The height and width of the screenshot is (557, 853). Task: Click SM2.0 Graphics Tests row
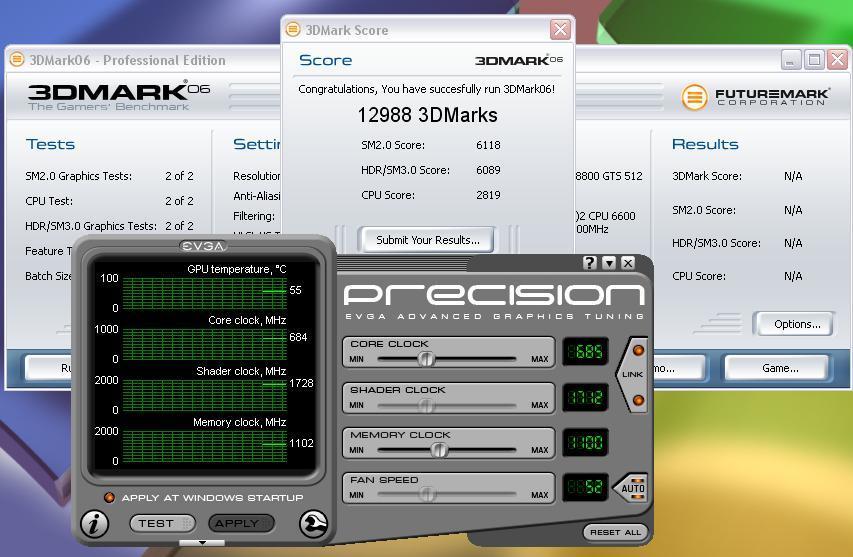tap(109, 176)
